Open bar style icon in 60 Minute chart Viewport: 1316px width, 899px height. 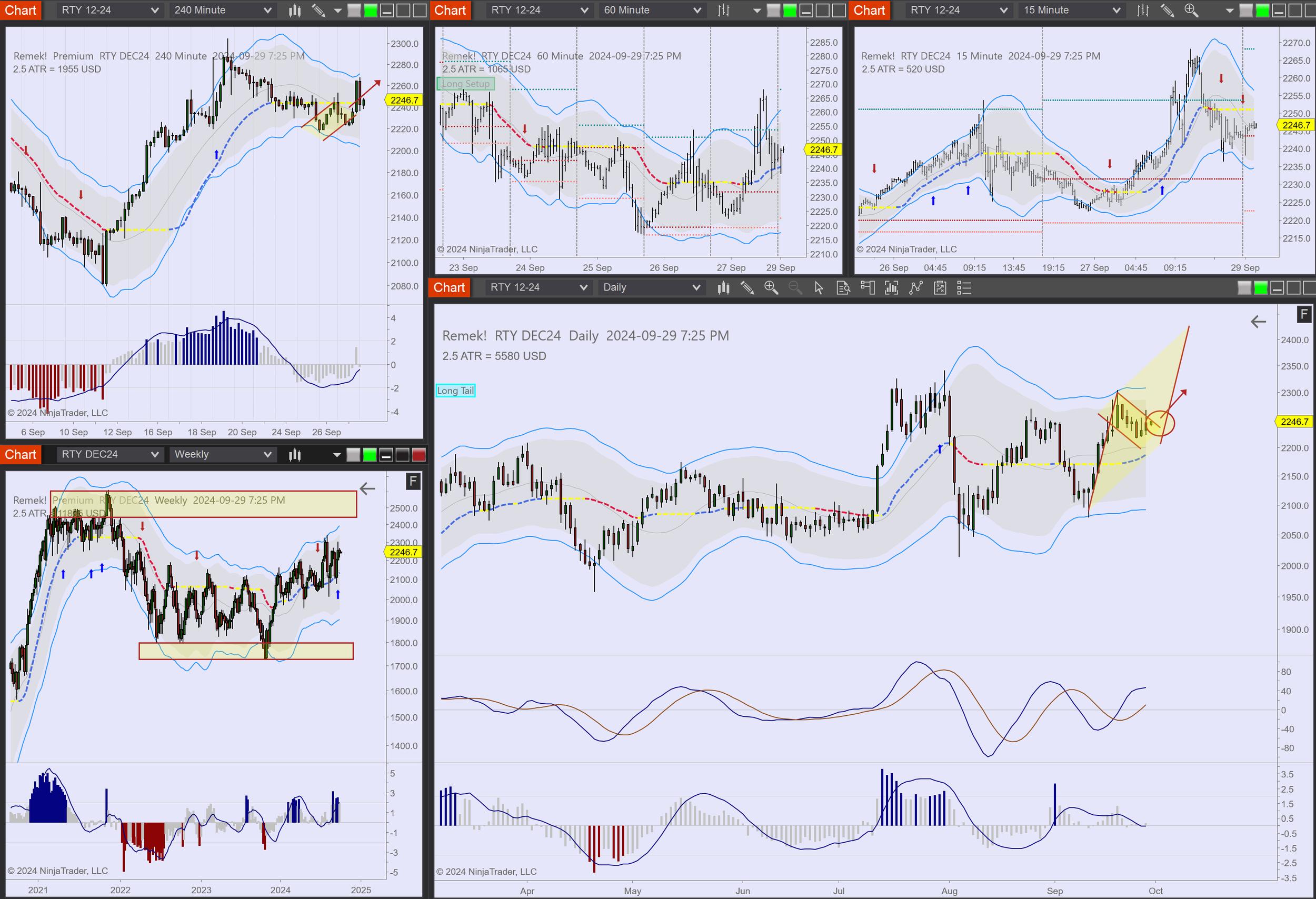tap(724, 10)
